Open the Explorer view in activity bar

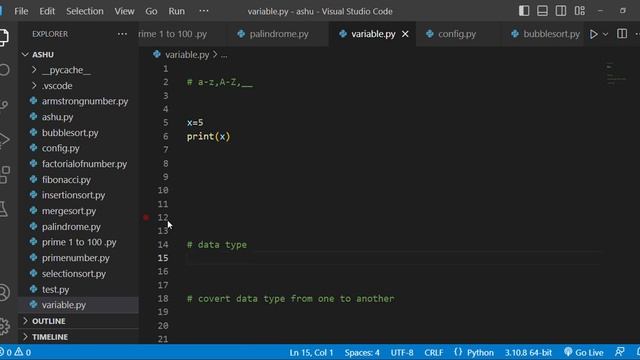pos(3,37)
